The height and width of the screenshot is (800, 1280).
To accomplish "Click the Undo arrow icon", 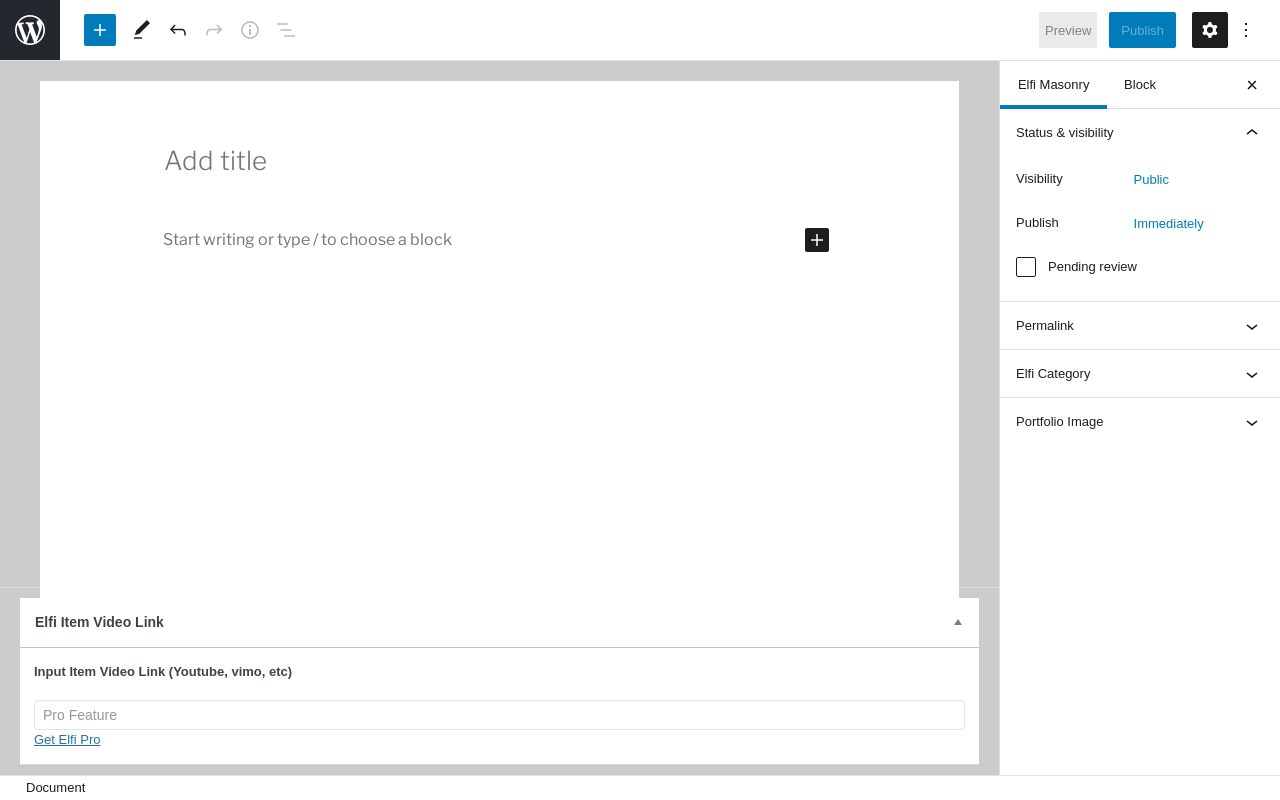I will (178, 30).
